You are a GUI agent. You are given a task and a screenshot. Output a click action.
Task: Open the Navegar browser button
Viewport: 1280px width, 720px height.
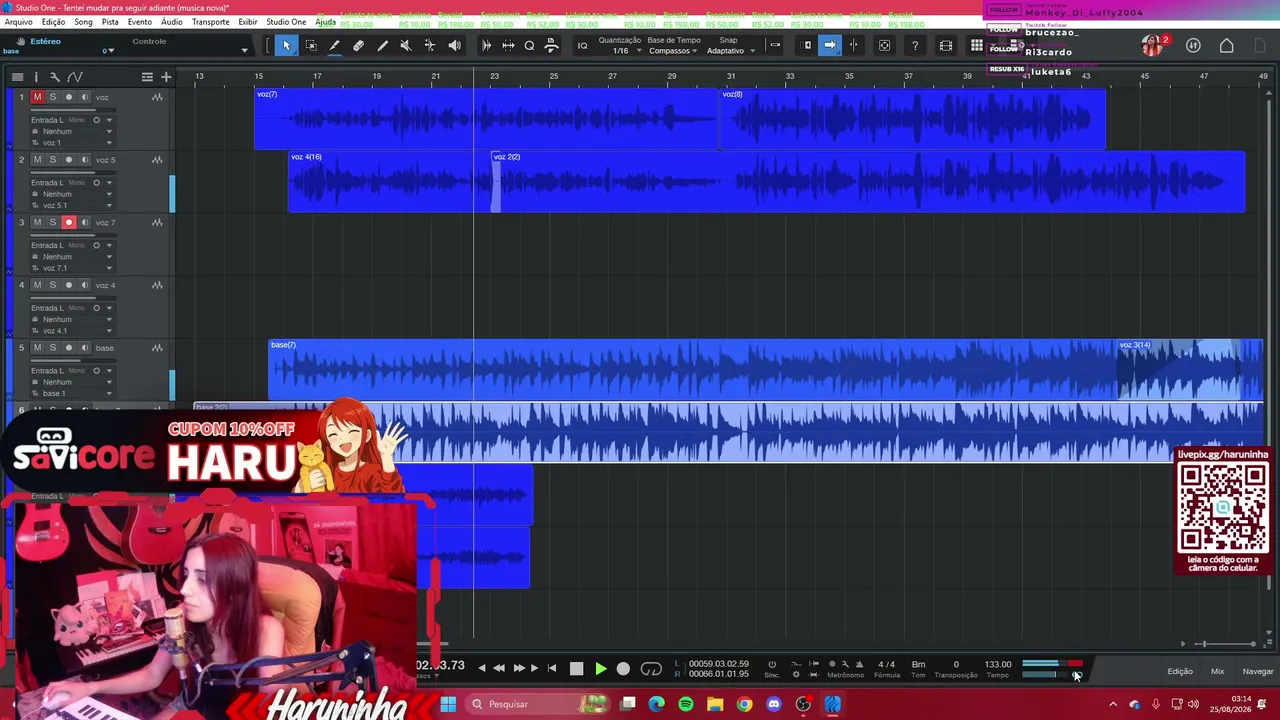click(x=1257, y=672)
